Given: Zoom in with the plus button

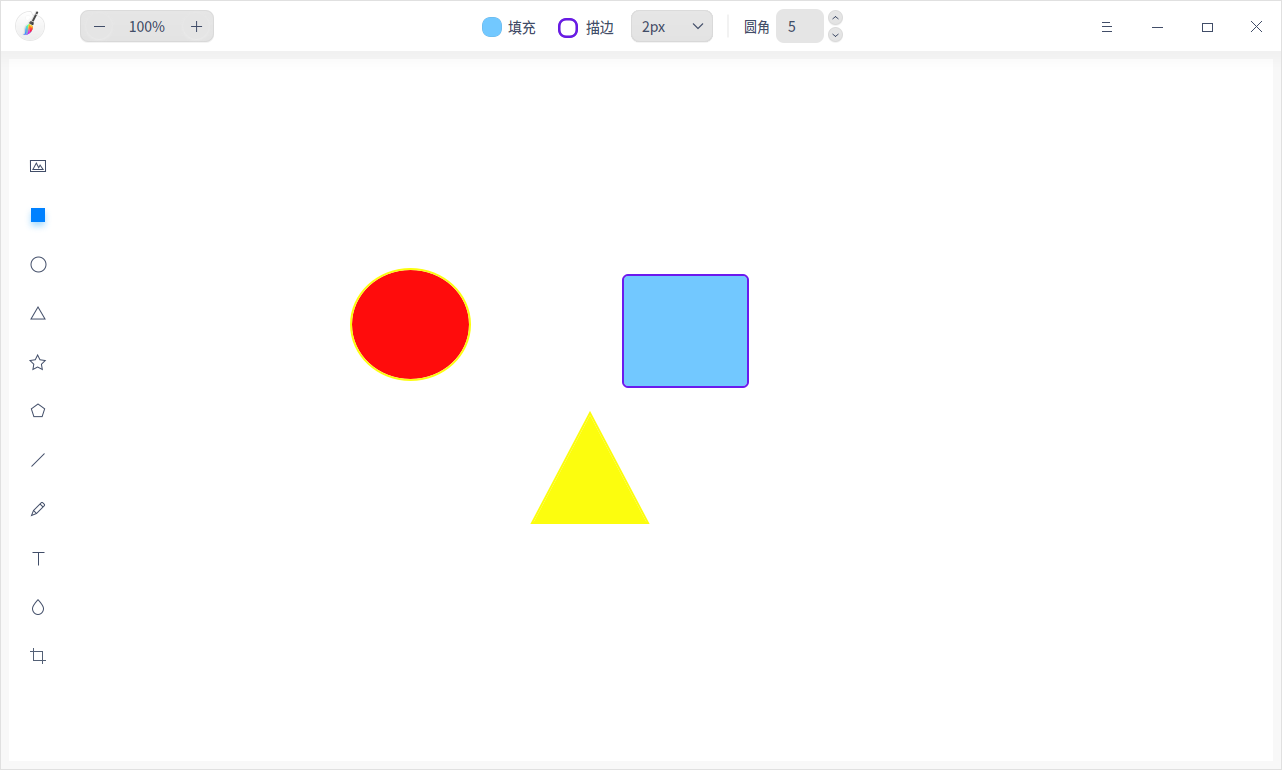Looking at the screenshot, I should tap(196, 26).
